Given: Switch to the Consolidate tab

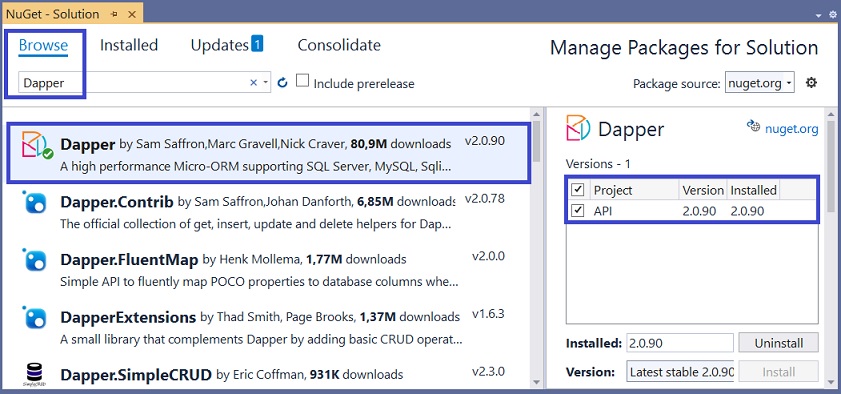Looking at the screenshot, I should [x=339, y=46].
